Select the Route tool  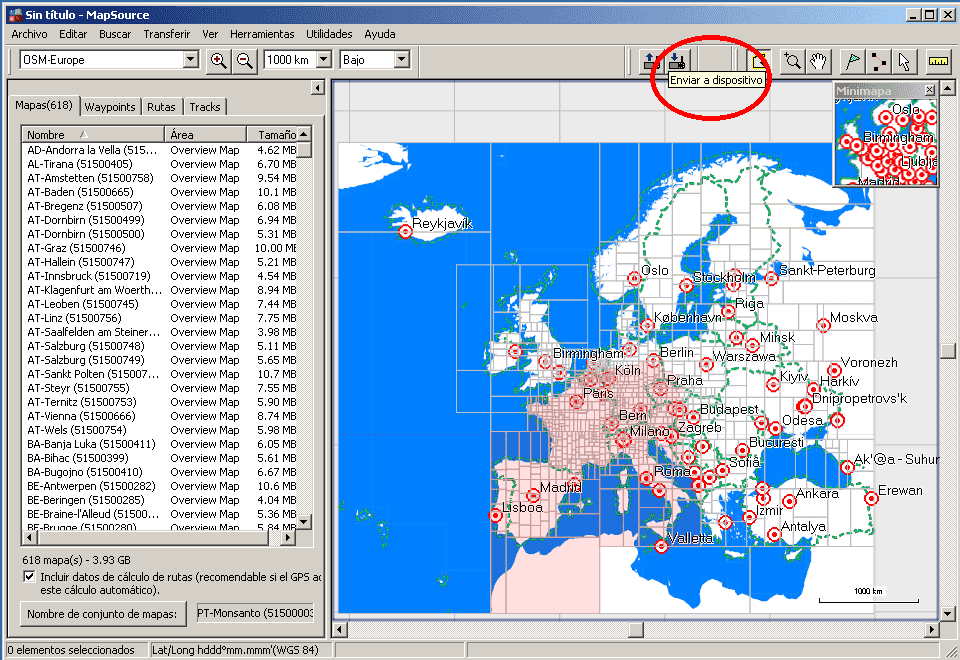pos(878,61)
